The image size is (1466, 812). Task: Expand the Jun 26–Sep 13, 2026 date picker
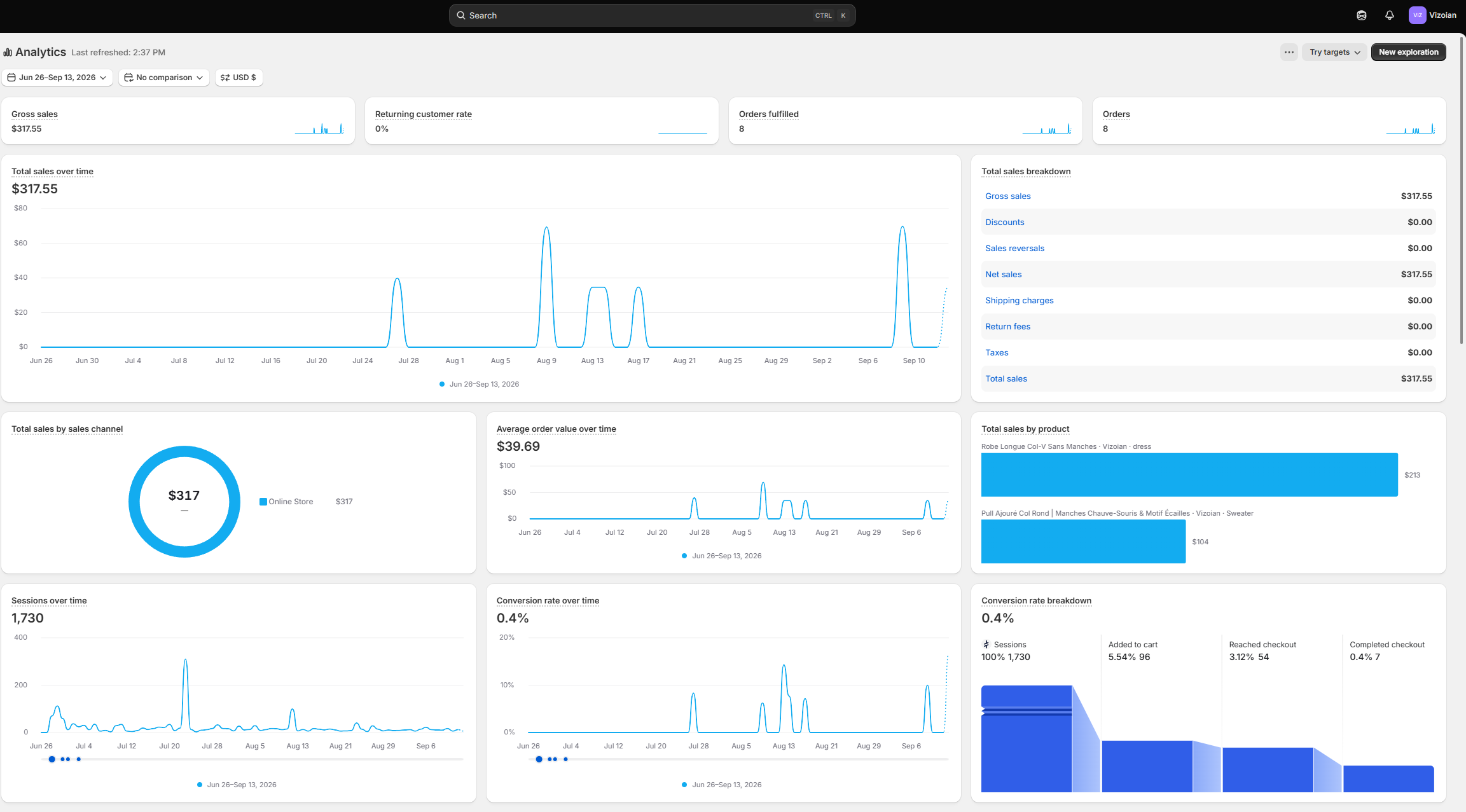[57, 78]
